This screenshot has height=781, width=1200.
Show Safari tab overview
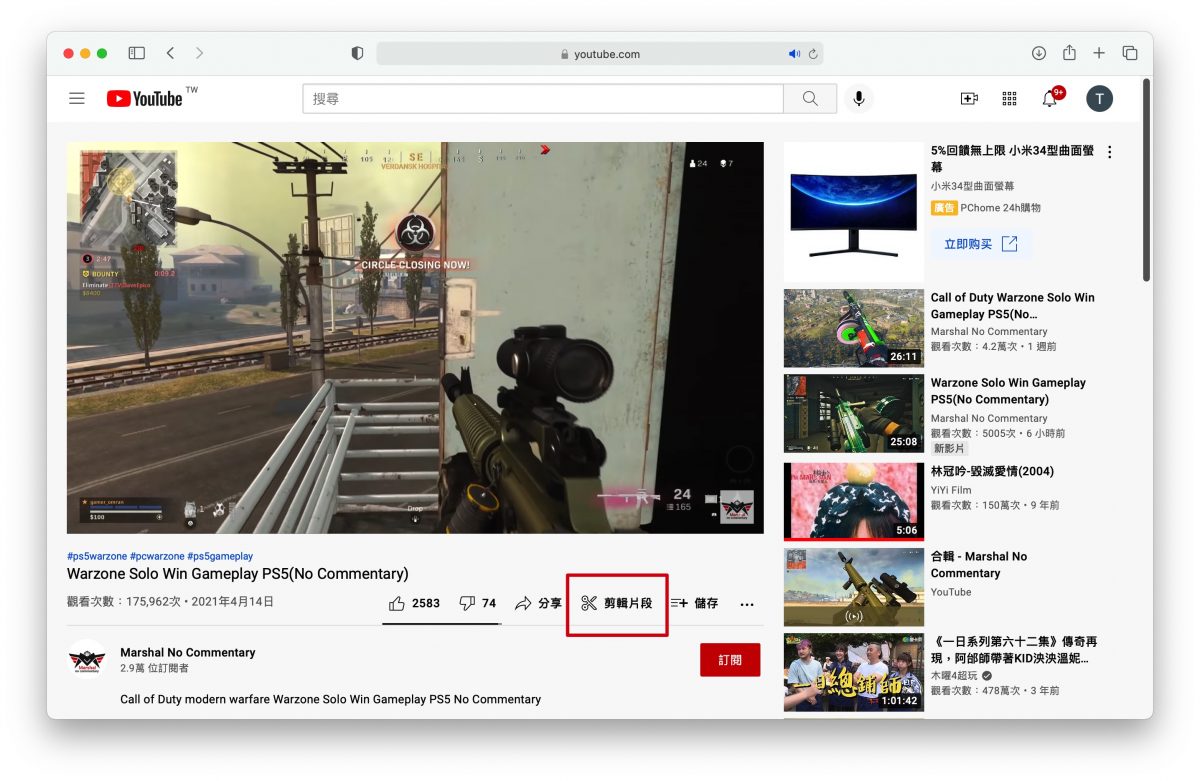point(1130,53)
